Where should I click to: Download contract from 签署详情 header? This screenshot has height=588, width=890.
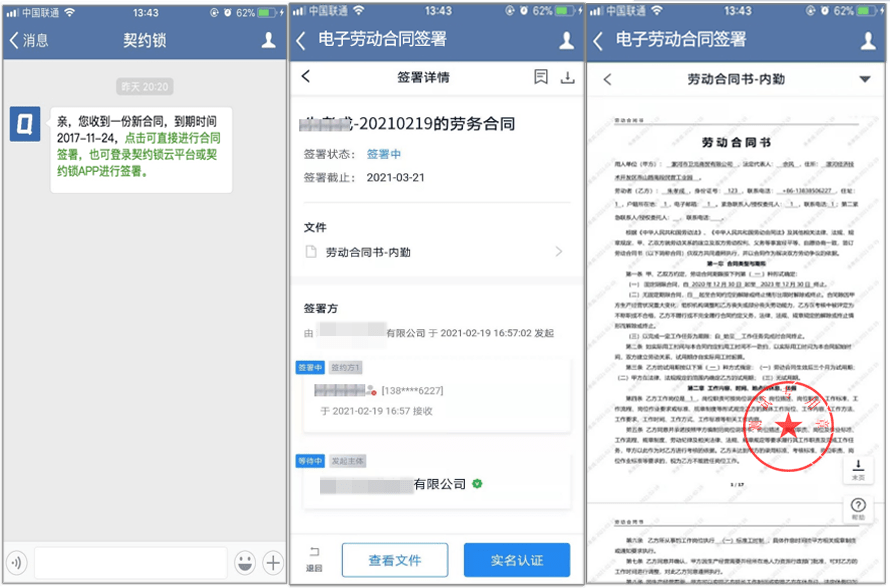[x=567, y=77]
